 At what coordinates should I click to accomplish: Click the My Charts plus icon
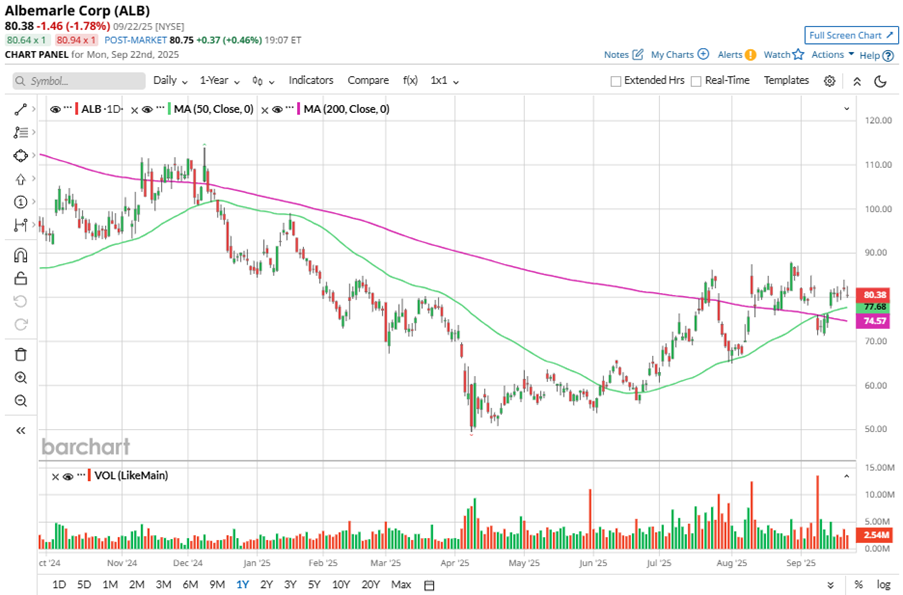[703, 54]
